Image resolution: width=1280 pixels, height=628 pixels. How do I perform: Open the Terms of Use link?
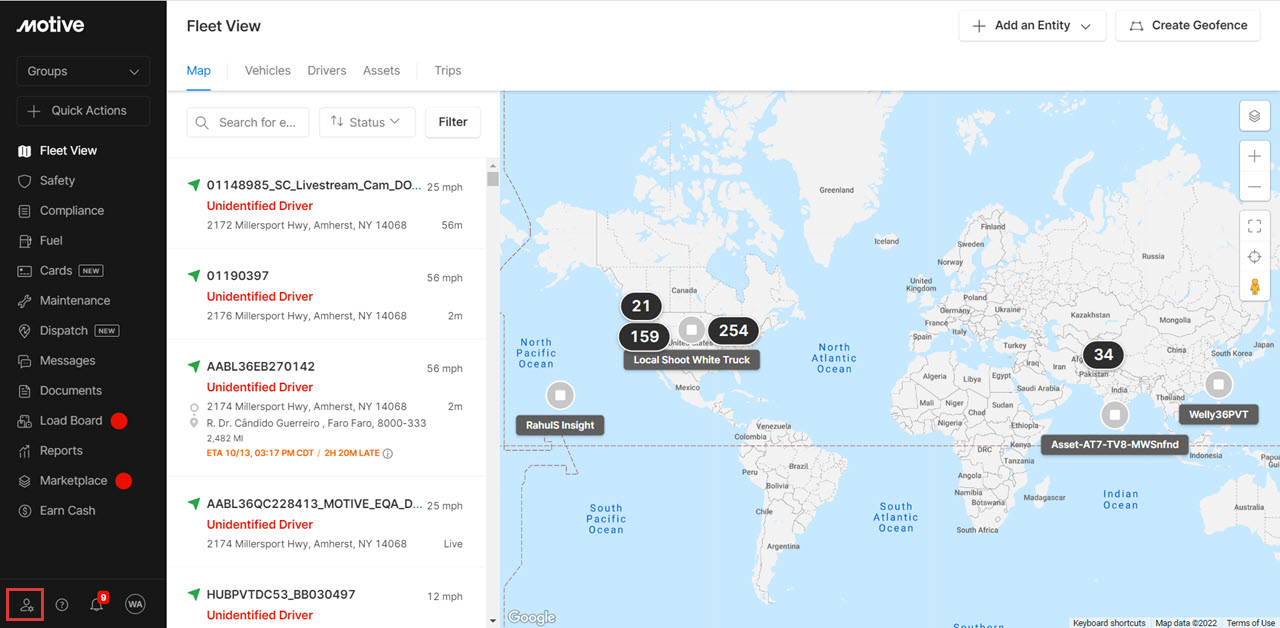click(1251, 623)
